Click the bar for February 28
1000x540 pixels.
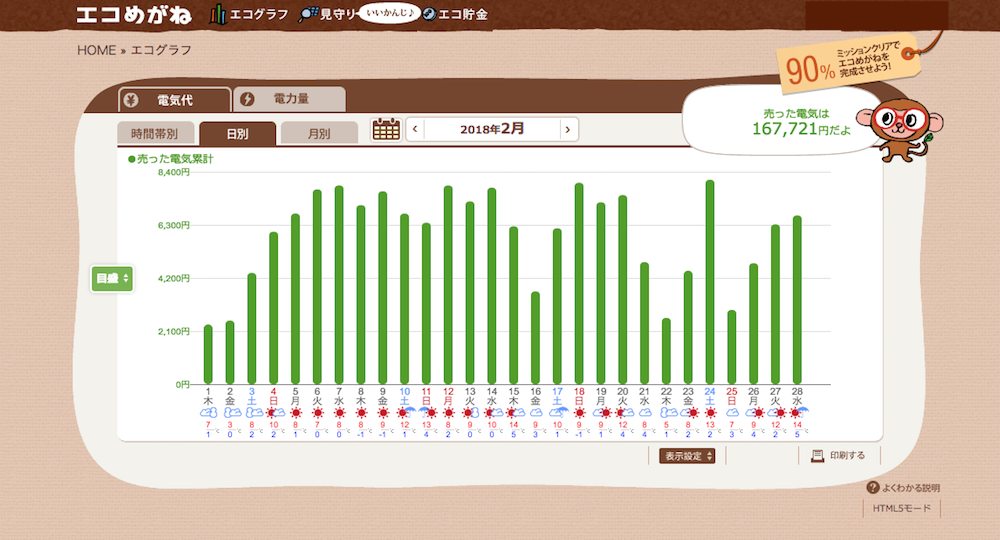[x=797, y=300]
